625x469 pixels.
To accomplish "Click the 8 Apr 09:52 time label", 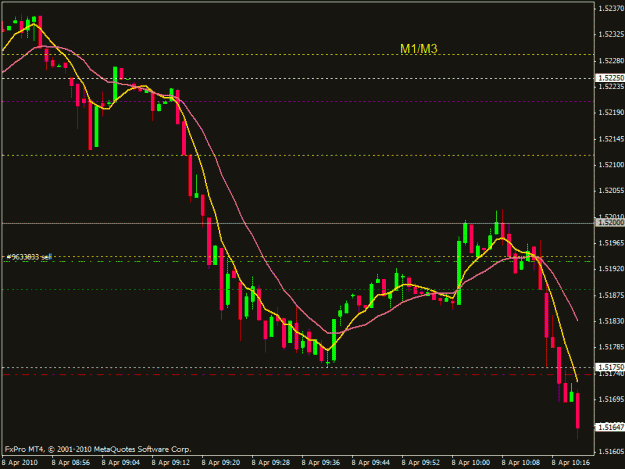I will [421, 463].
